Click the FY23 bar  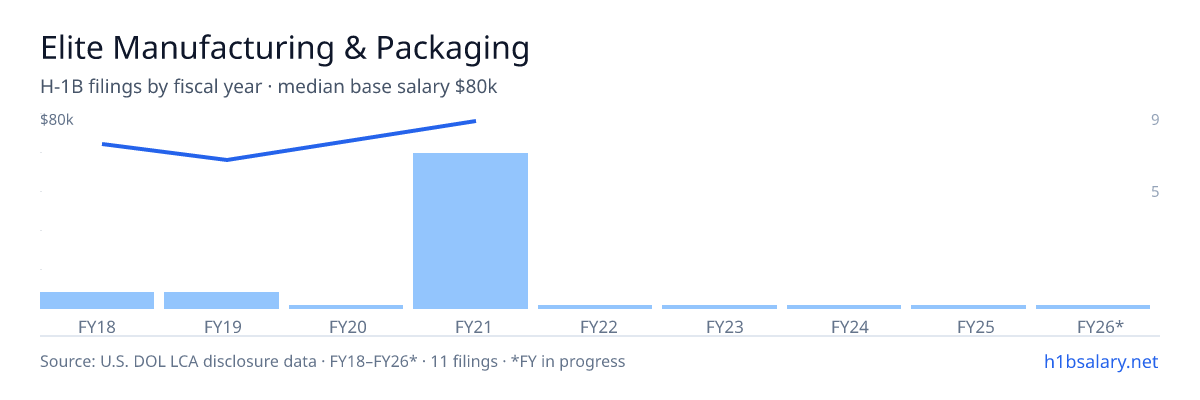tap(719, 307)
